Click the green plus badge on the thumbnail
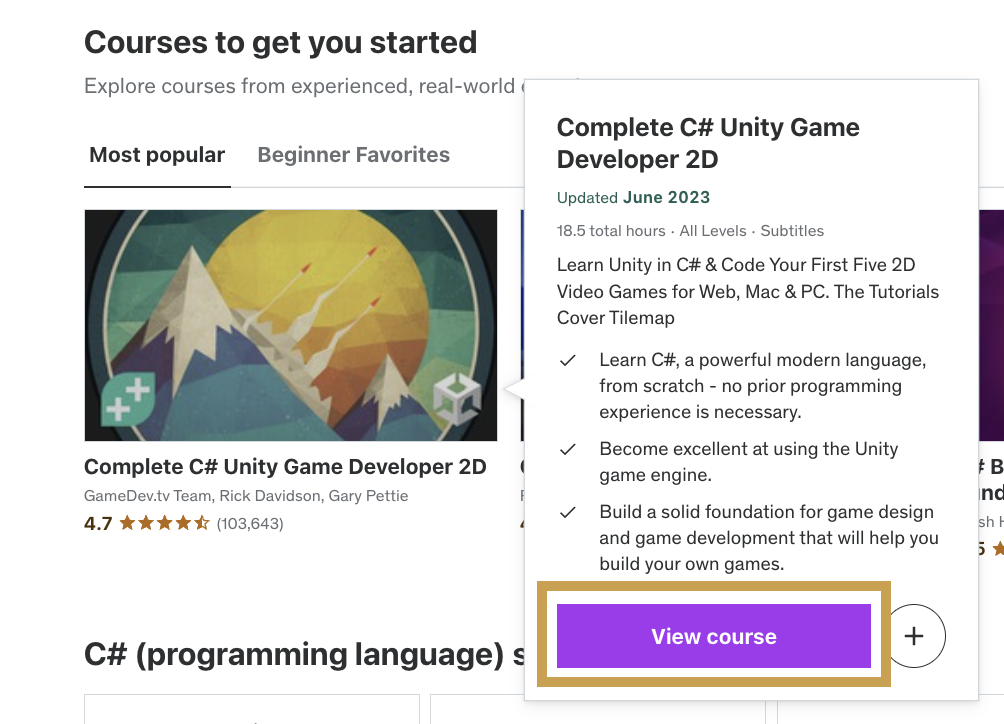The image size is (1004, 724). (x=127, y=396)
